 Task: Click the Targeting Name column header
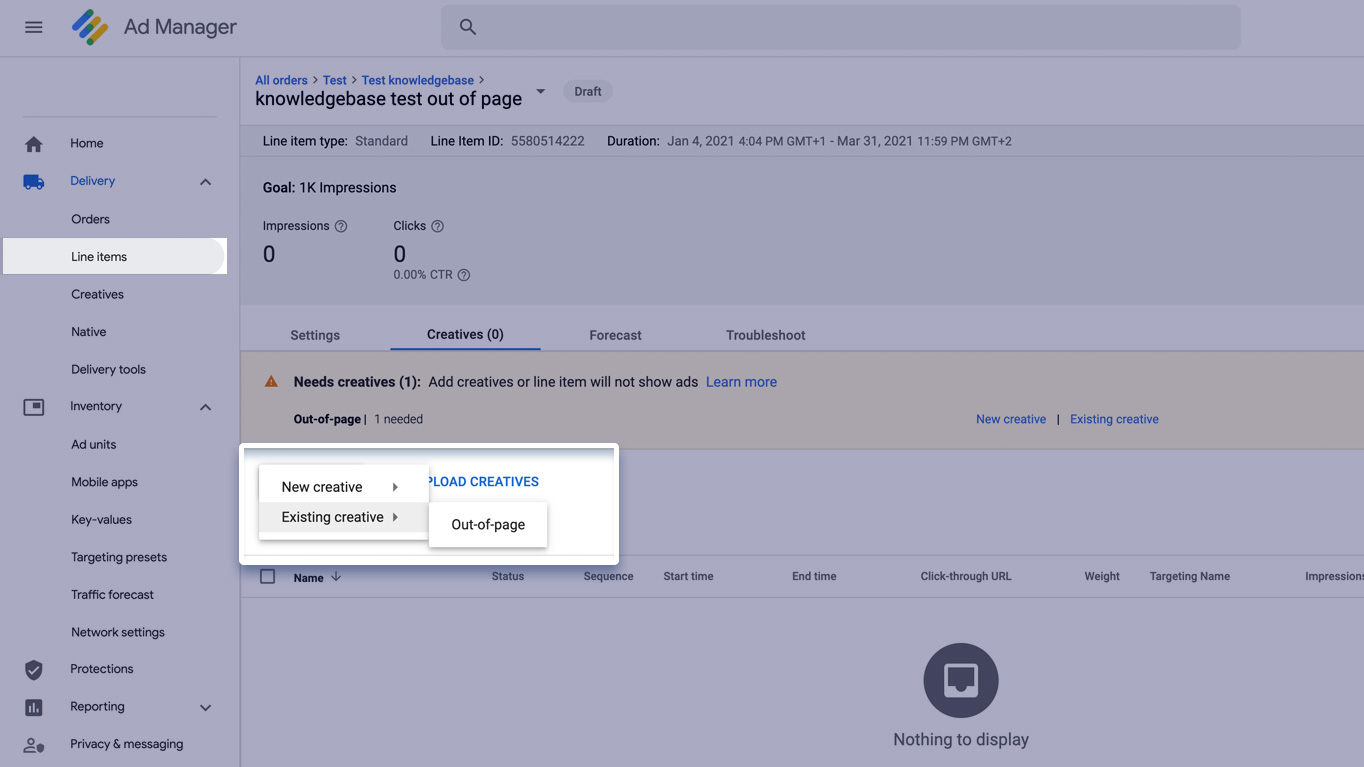[1189, 576]
